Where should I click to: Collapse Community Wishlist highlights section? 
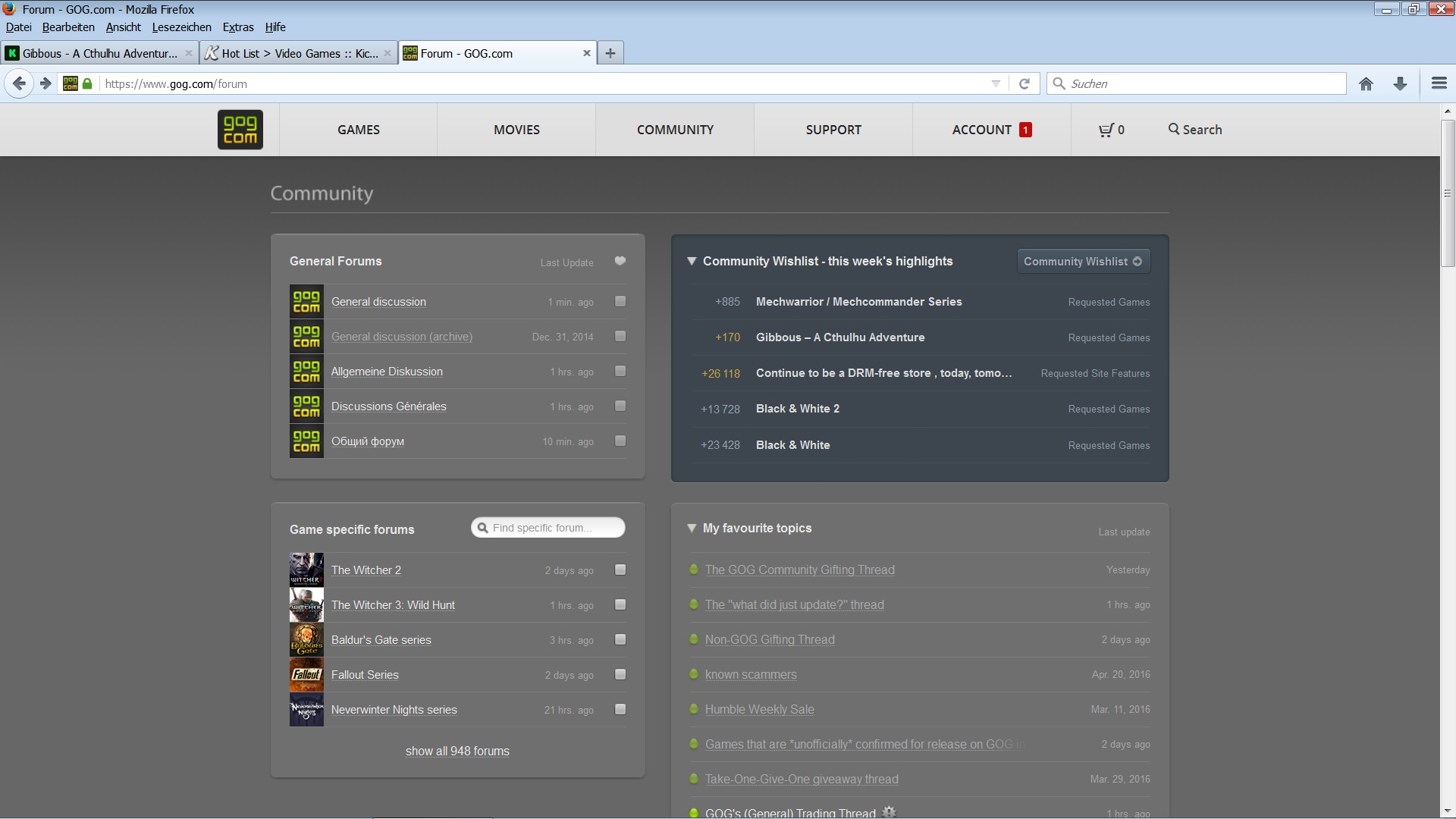tap(692, 261)
